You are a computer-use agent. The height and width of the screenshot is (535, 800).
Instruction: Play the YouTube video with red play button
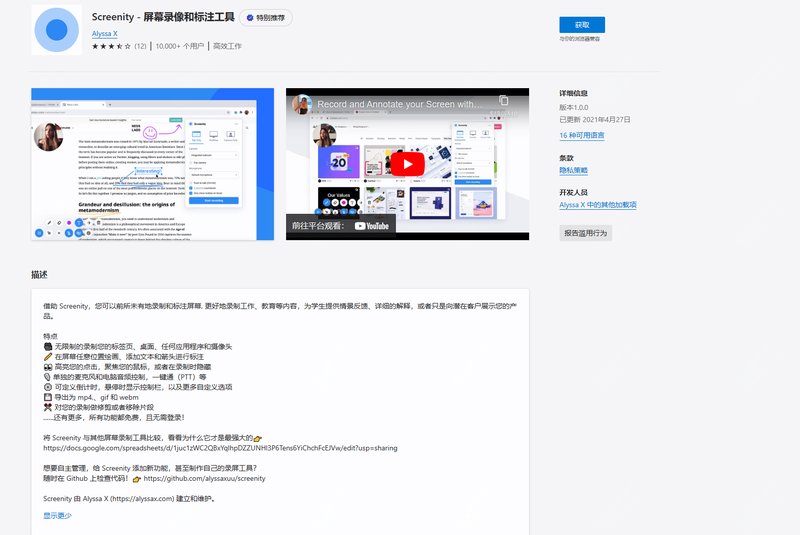tap(407, 164)
